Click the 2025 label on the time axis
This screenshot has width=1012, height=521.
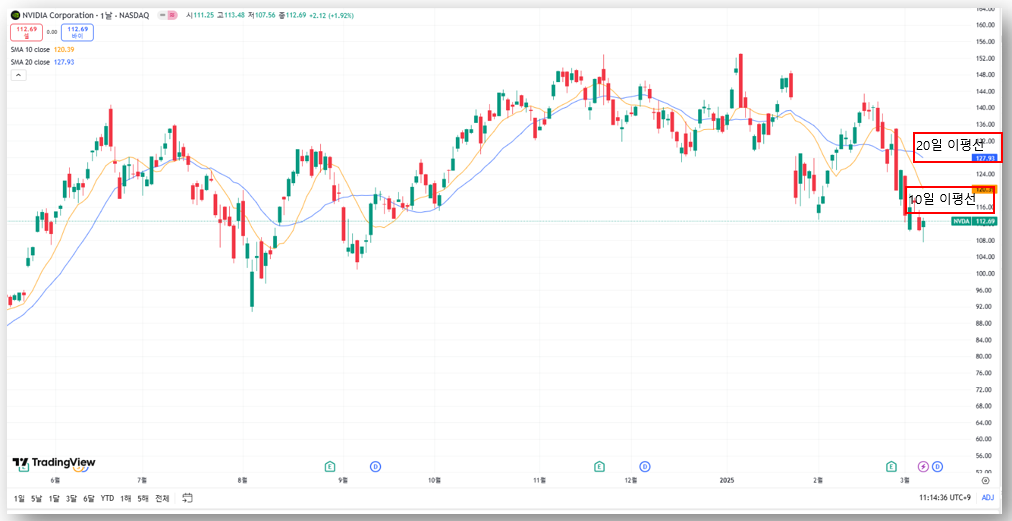click(x=727, y=480)
